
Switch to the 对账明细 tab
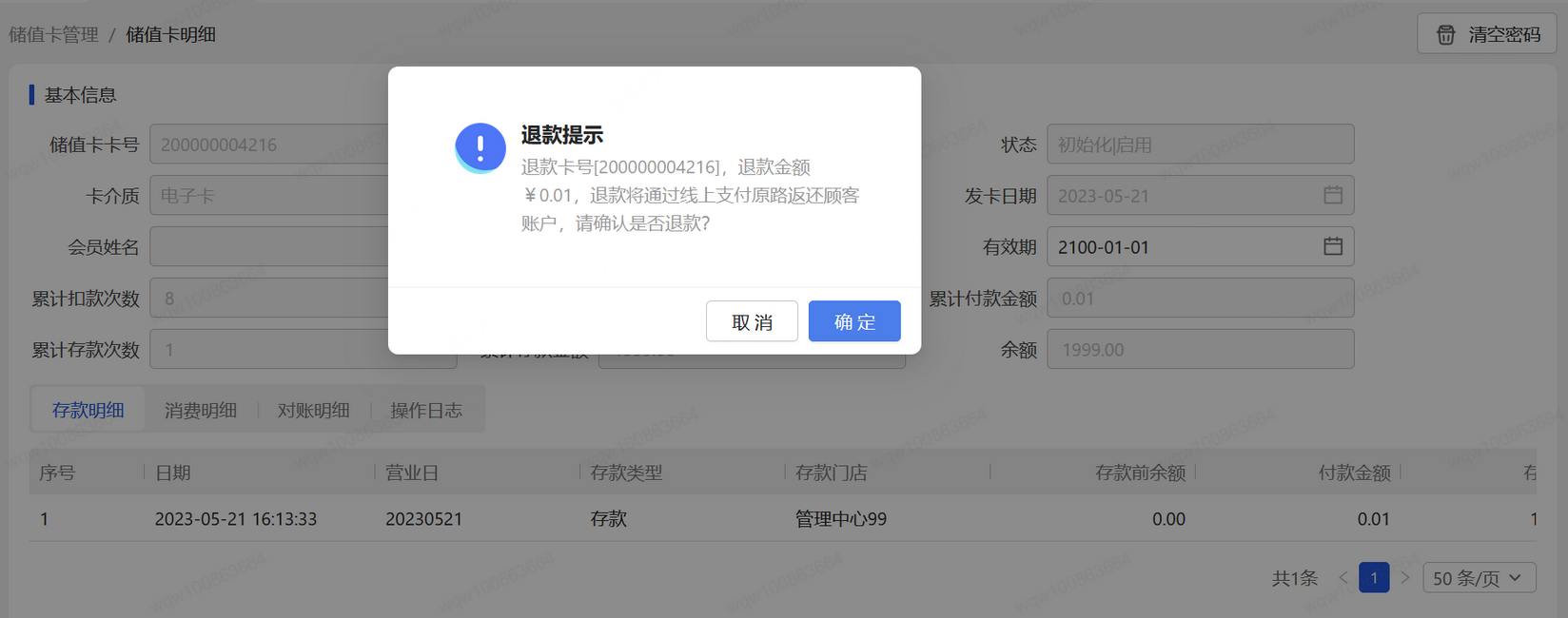pos(314,410)
